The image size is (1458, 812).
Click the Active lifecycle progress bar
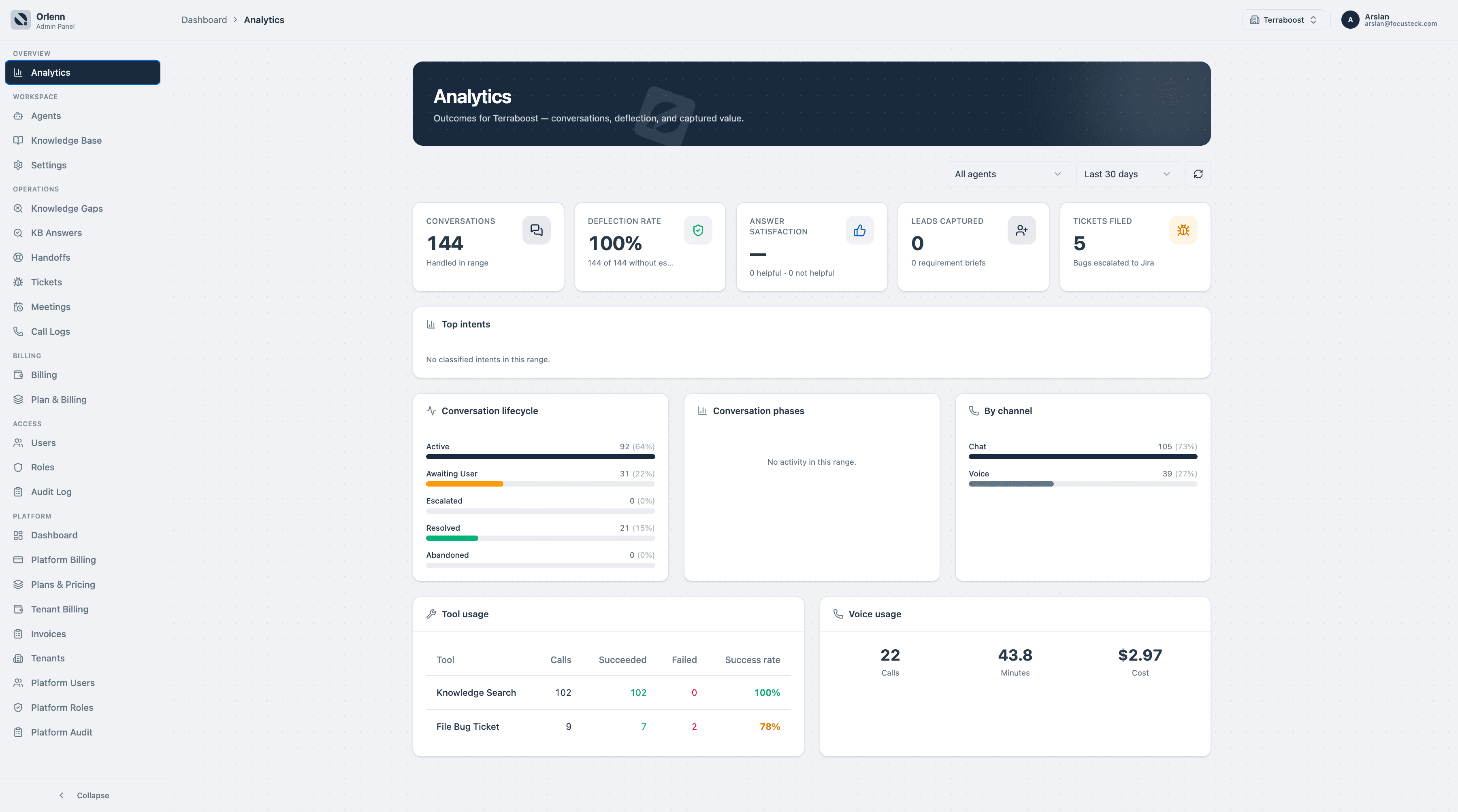541,457
